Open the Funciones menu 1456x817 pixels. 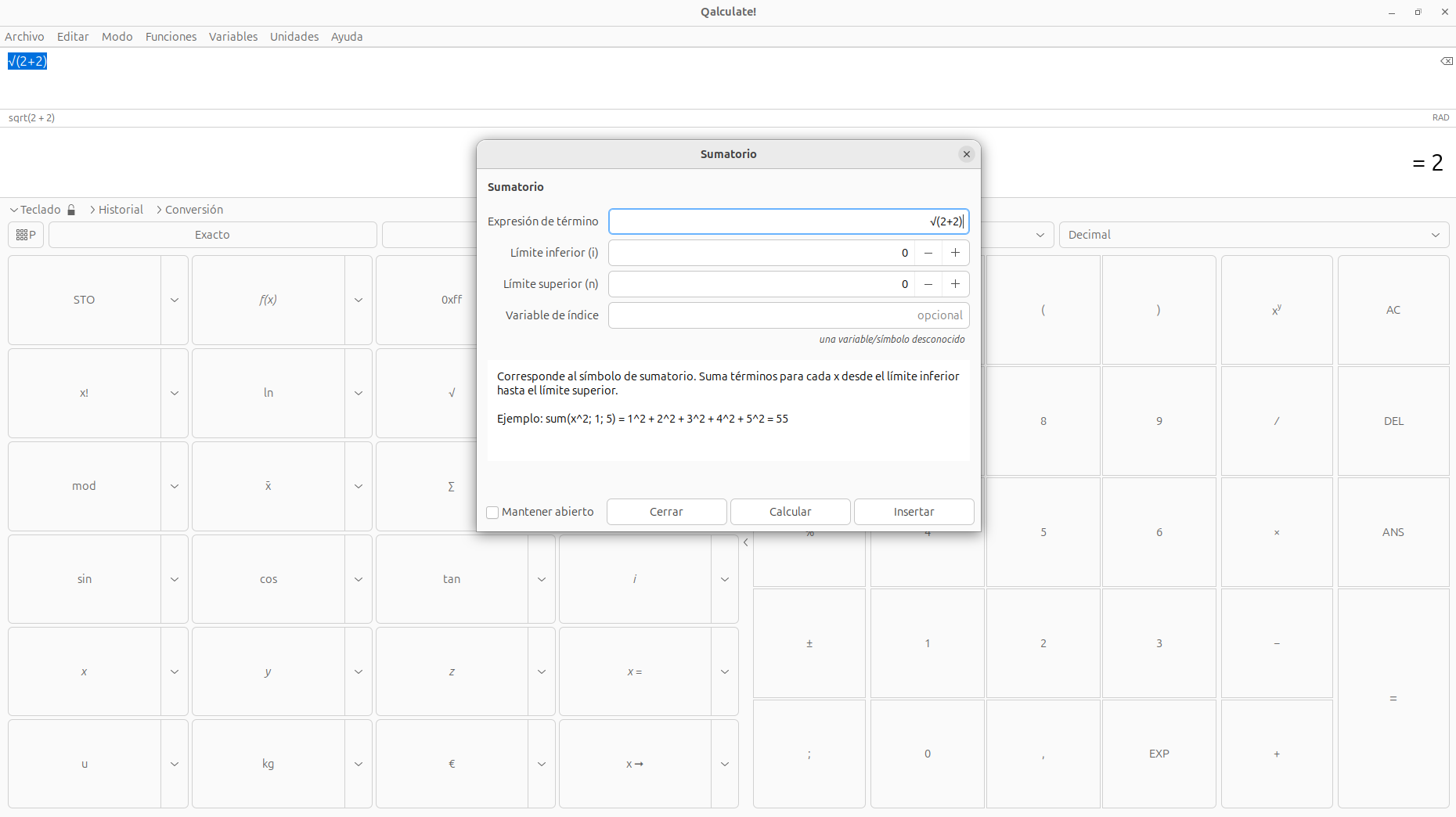(171, 37)
